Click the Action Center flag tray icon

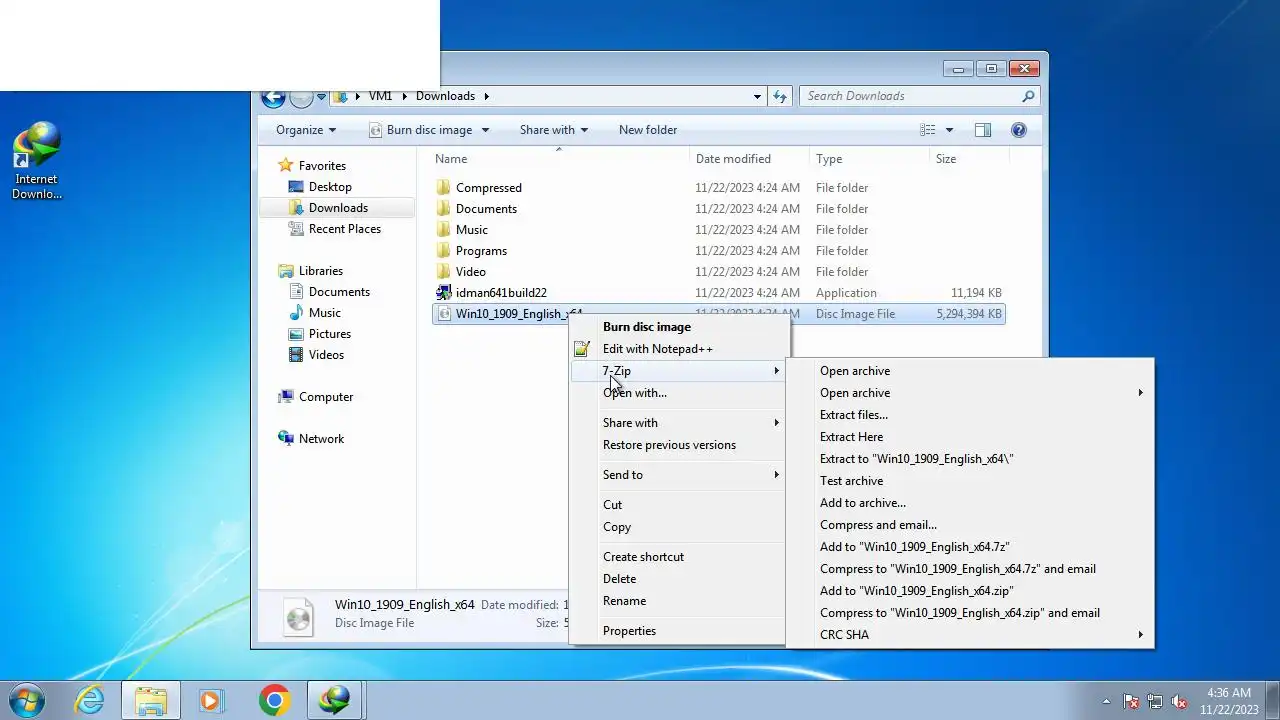coord(1131,701)
